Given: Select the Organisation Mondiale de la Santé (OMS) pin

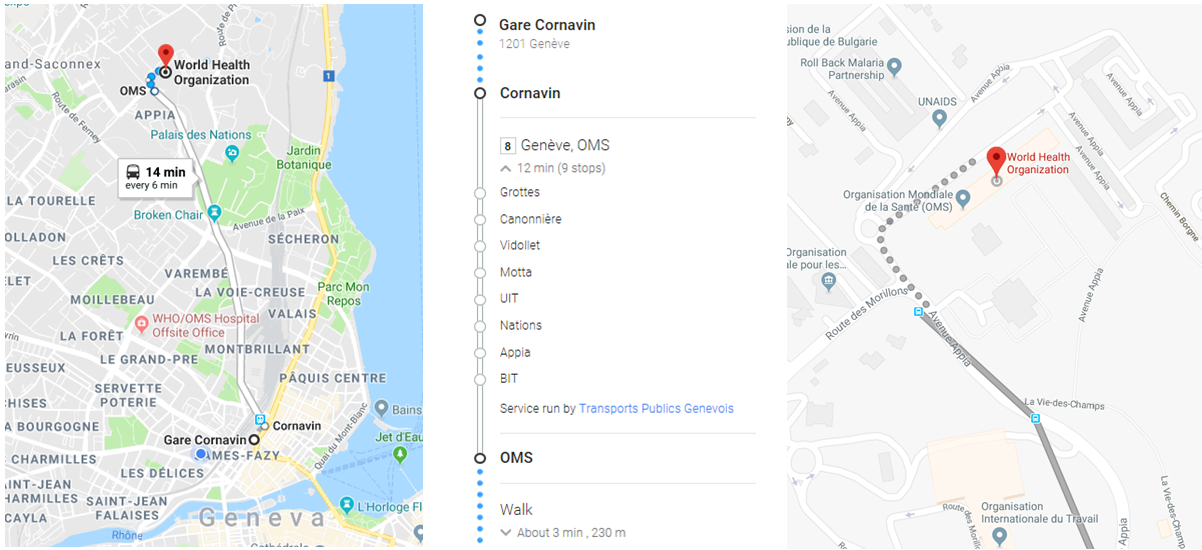Looking at the screenshot, I should pos(962,199).
